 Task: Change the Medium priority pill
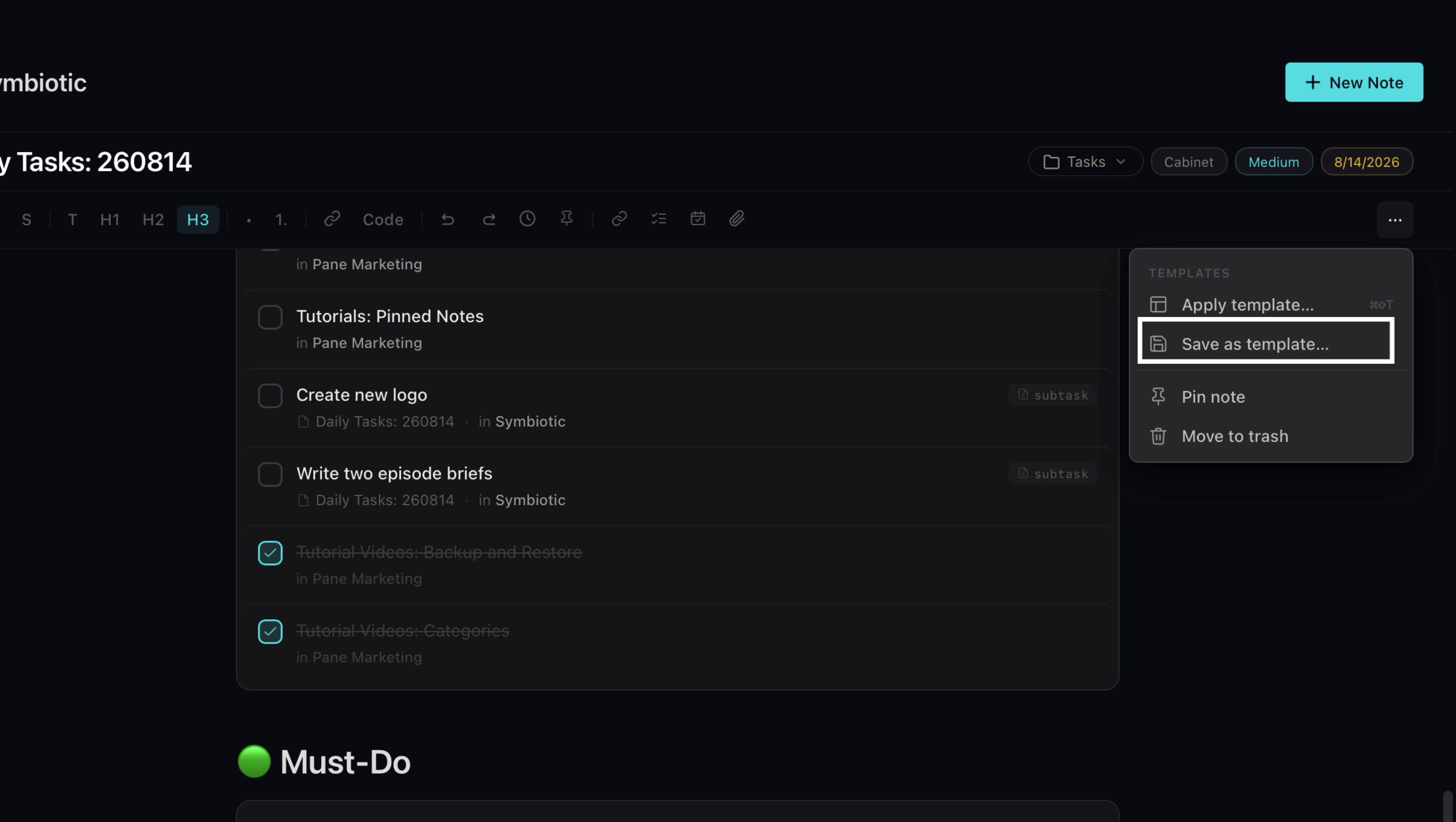(1273, 162)
